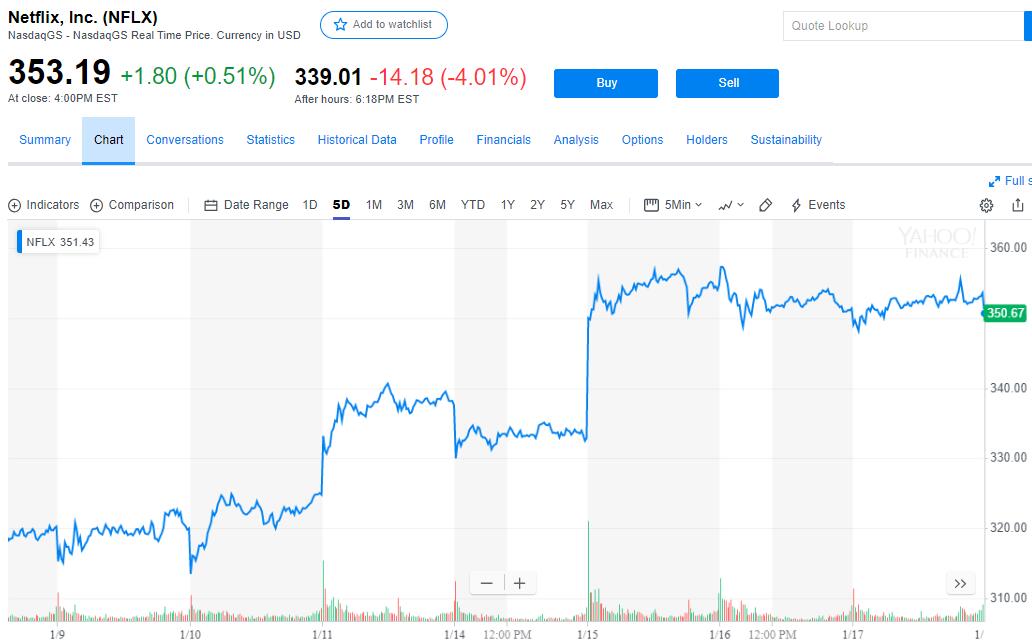Select the 1D time range

(x=310, y=205)
